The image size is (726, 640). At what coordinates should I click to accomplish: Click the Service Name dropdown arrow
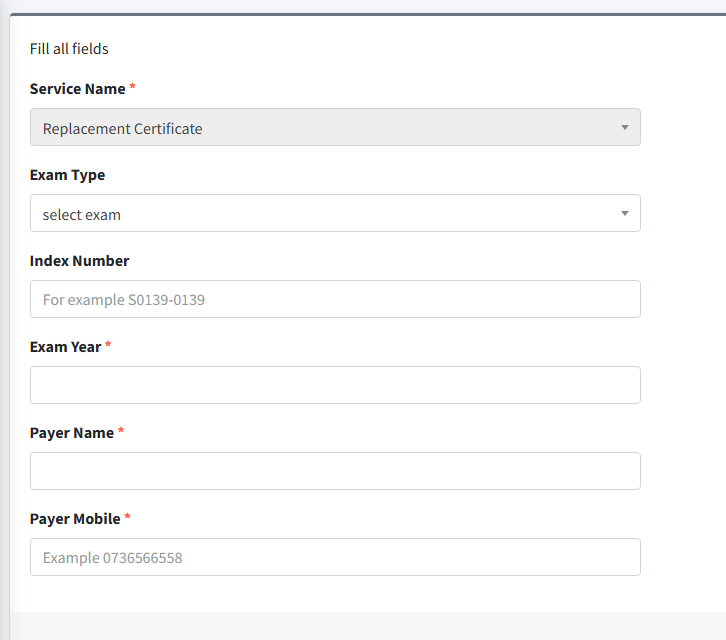[624, 128]
